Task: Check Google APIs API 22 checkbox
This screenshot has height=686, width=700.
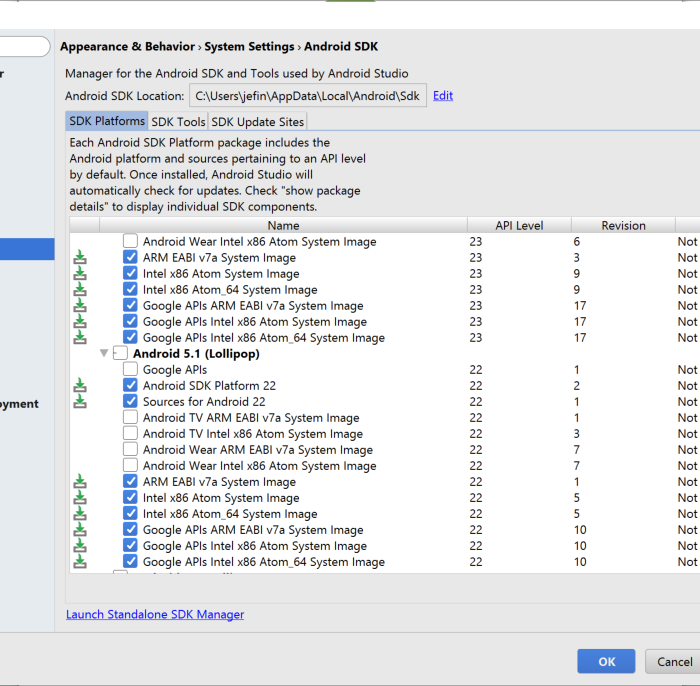Action: click(x=130, y=369)
